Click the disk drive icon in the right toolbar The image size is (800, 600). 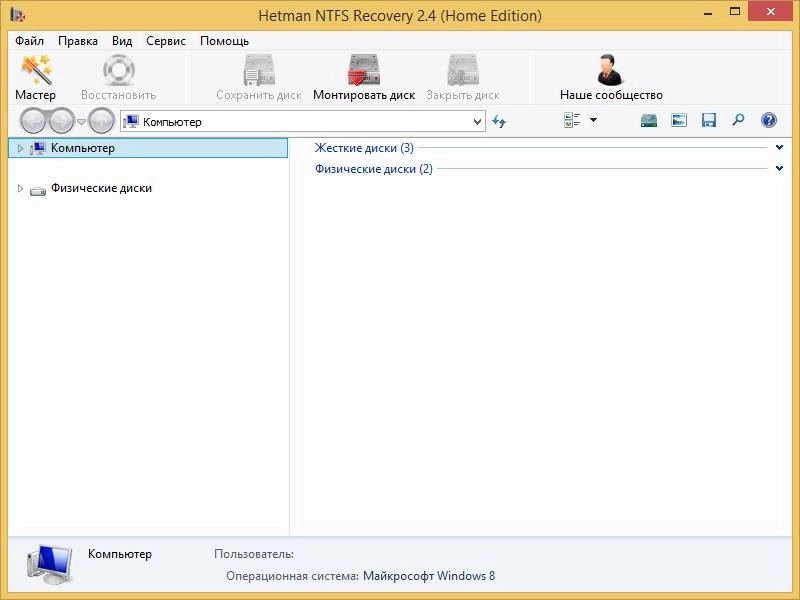[648, 120]
